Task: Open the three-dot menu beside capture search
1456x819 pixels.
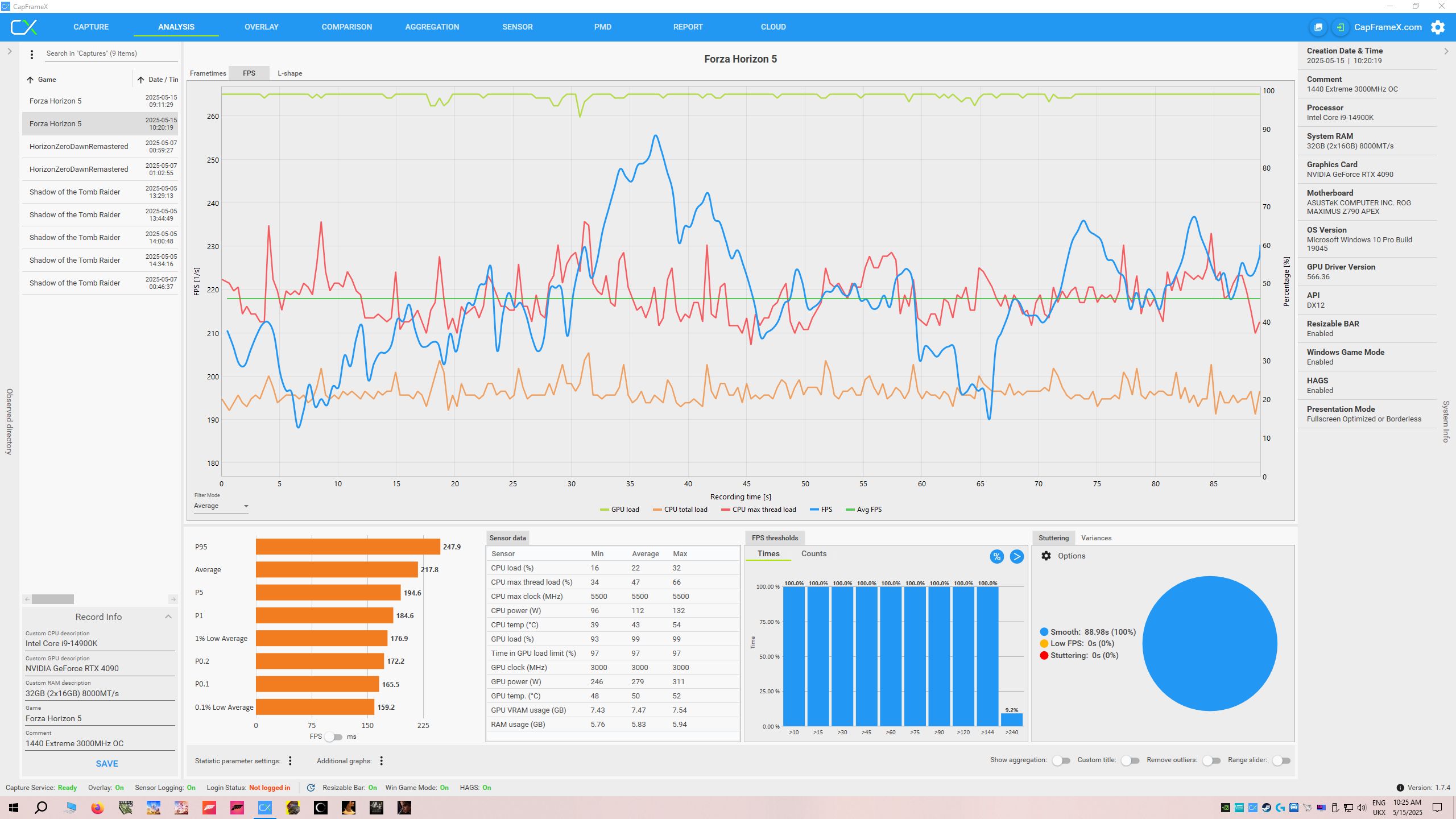Action: (32, 54)
